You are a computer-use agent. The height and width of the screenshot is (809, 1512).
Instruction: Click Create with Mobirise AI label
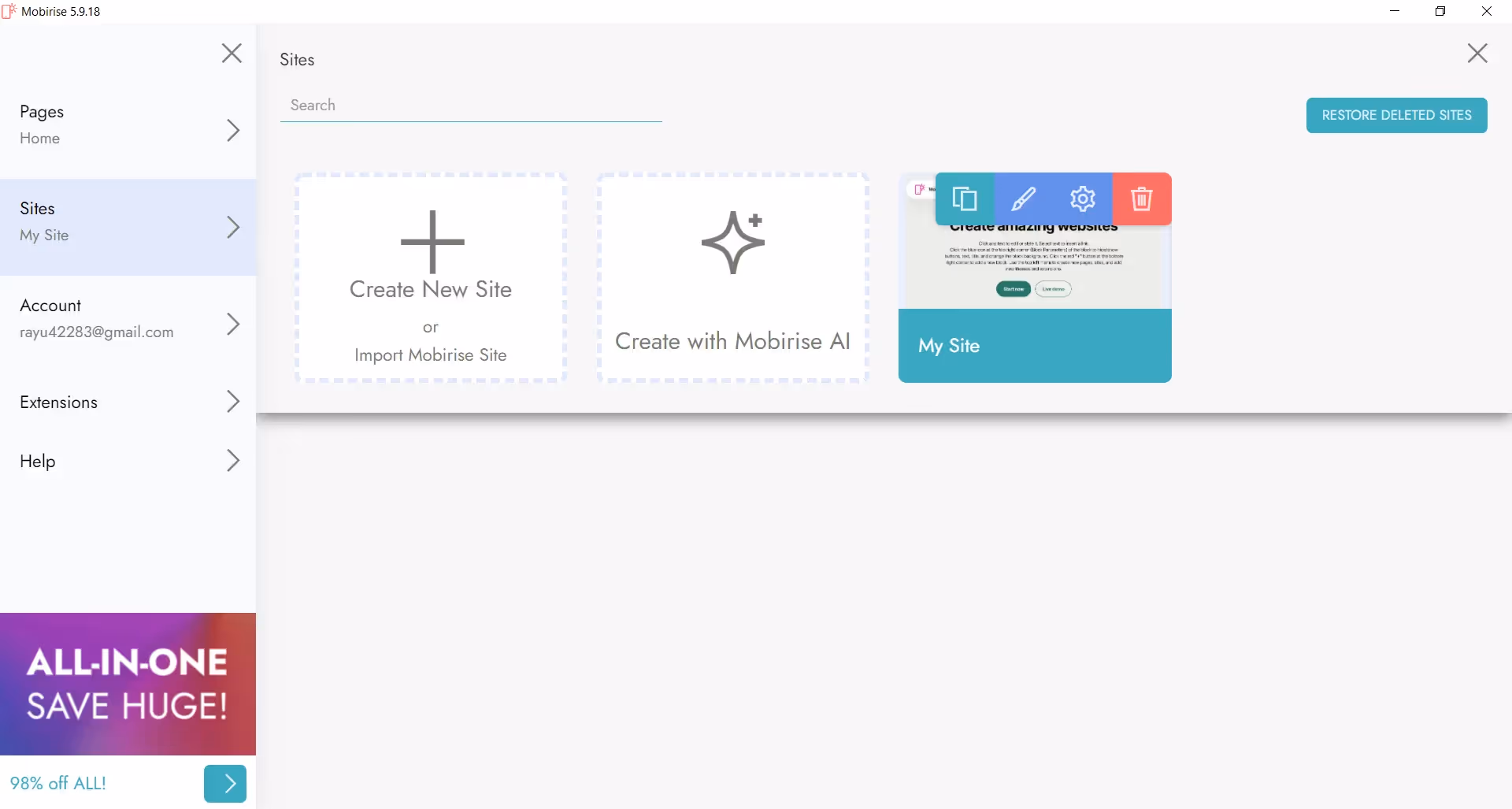732,341
